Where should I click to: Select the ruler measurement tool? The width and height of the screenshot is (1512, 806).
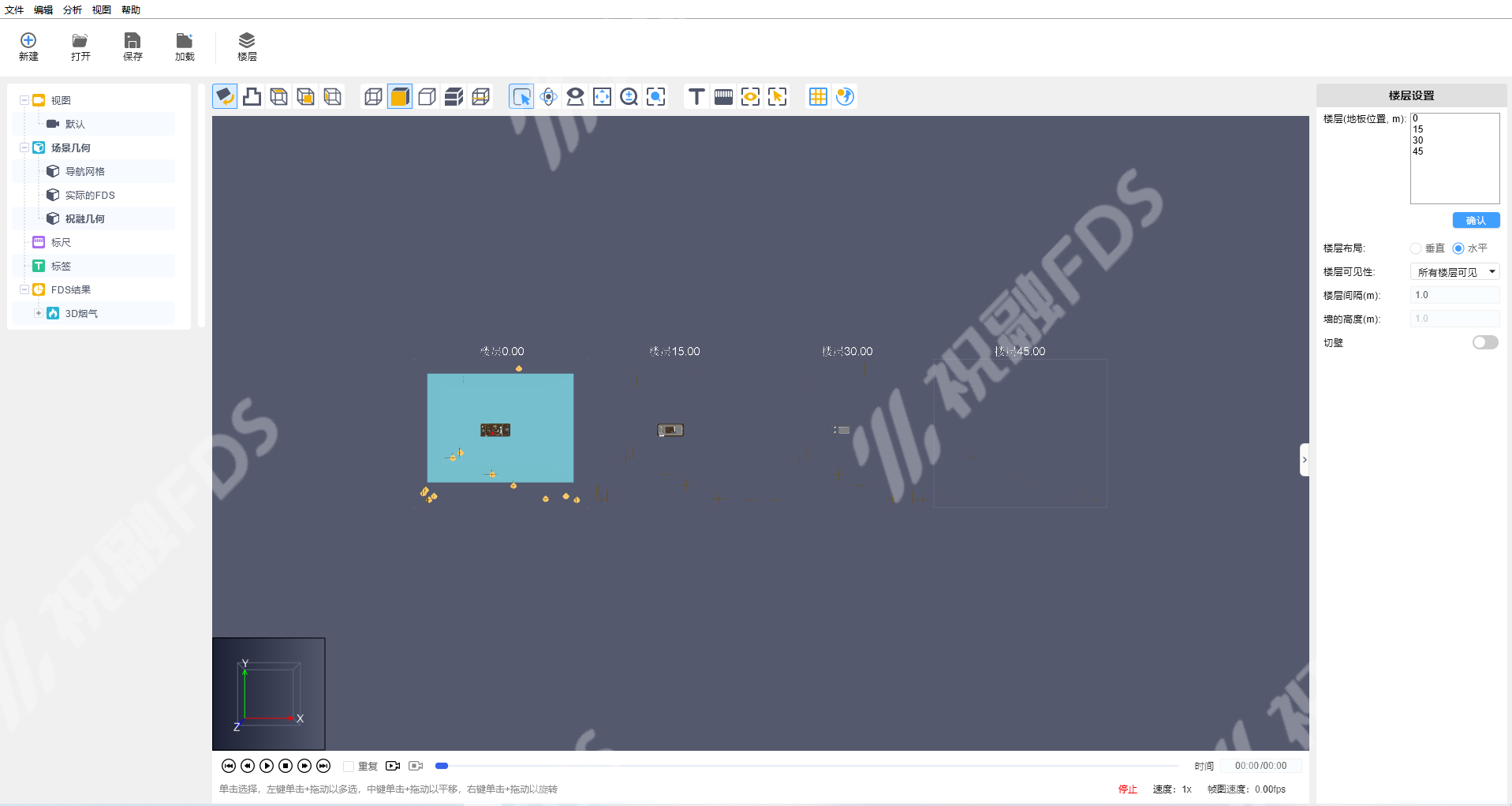point(722,97)
